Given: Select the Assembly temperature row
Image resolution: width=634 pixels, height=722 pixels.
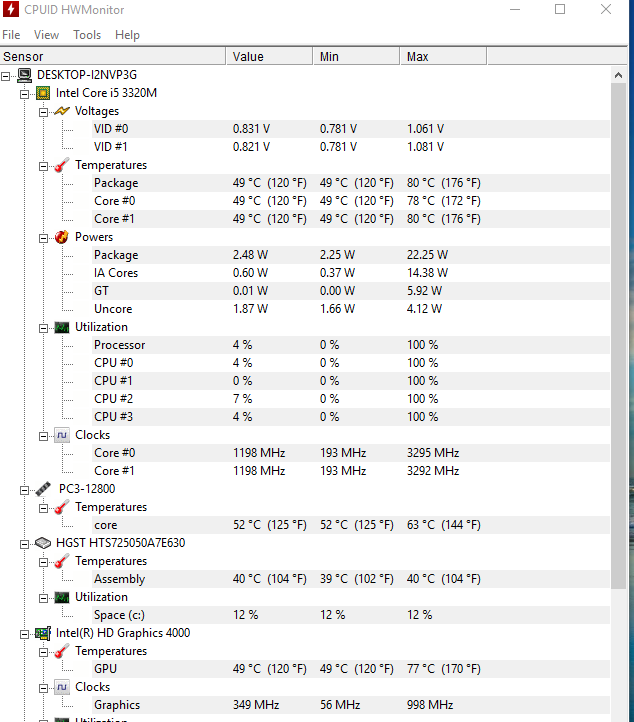Looking at the screenshot, I should 351,579.
